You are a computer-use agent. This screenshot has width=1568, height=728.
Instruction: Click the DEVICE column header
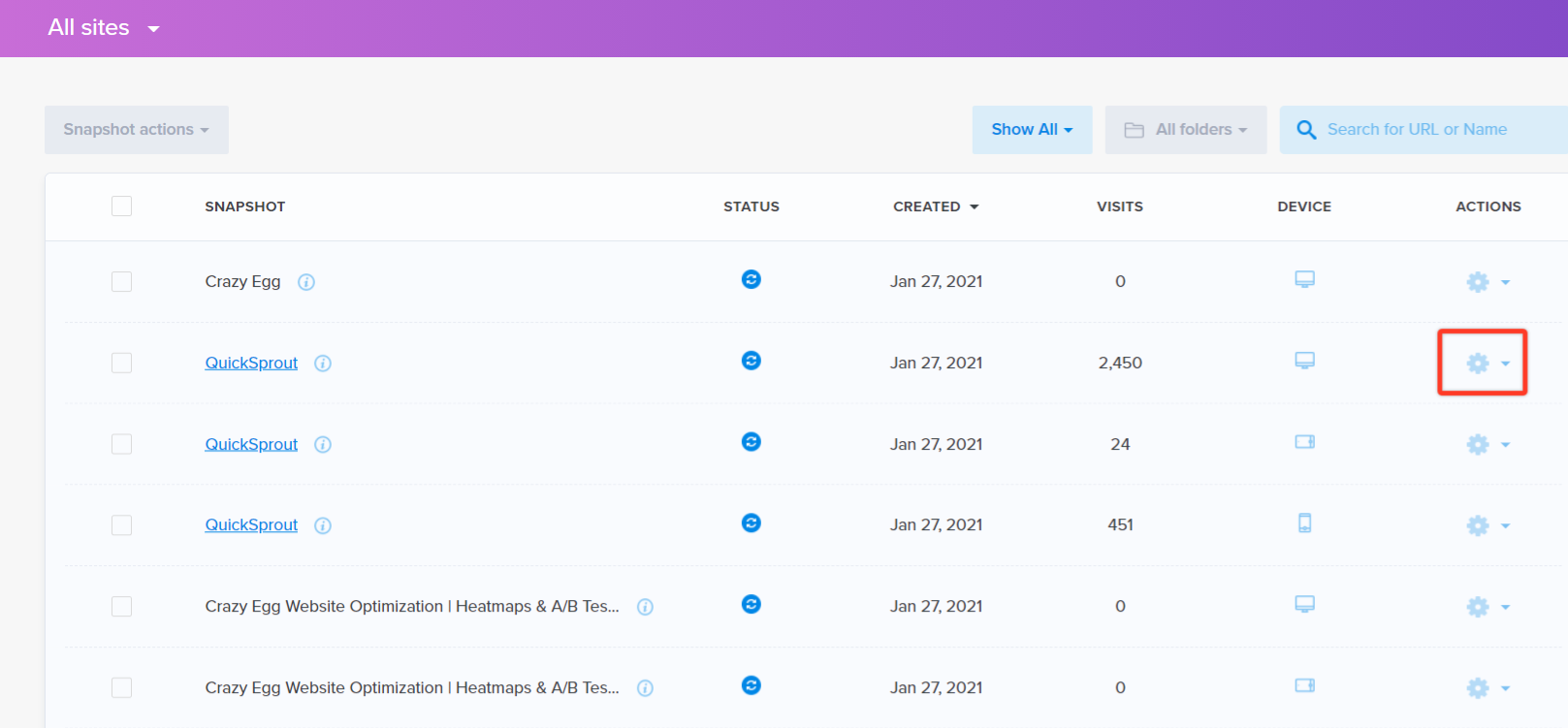pyautogui.click(x=1304, y=206)
